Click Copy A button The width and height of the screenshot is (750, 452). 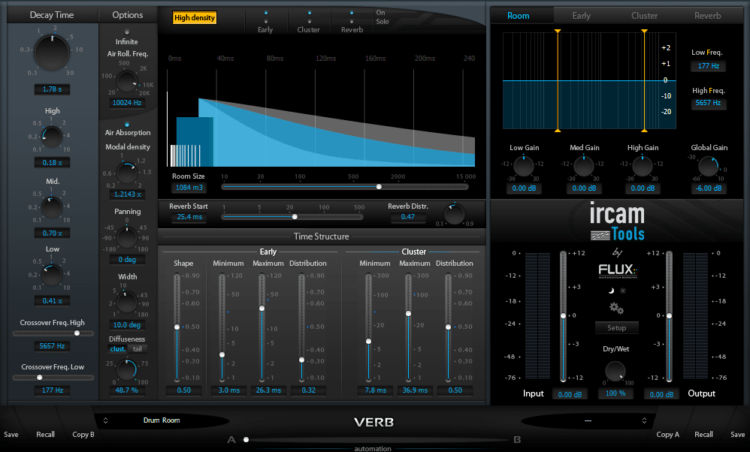668,434
